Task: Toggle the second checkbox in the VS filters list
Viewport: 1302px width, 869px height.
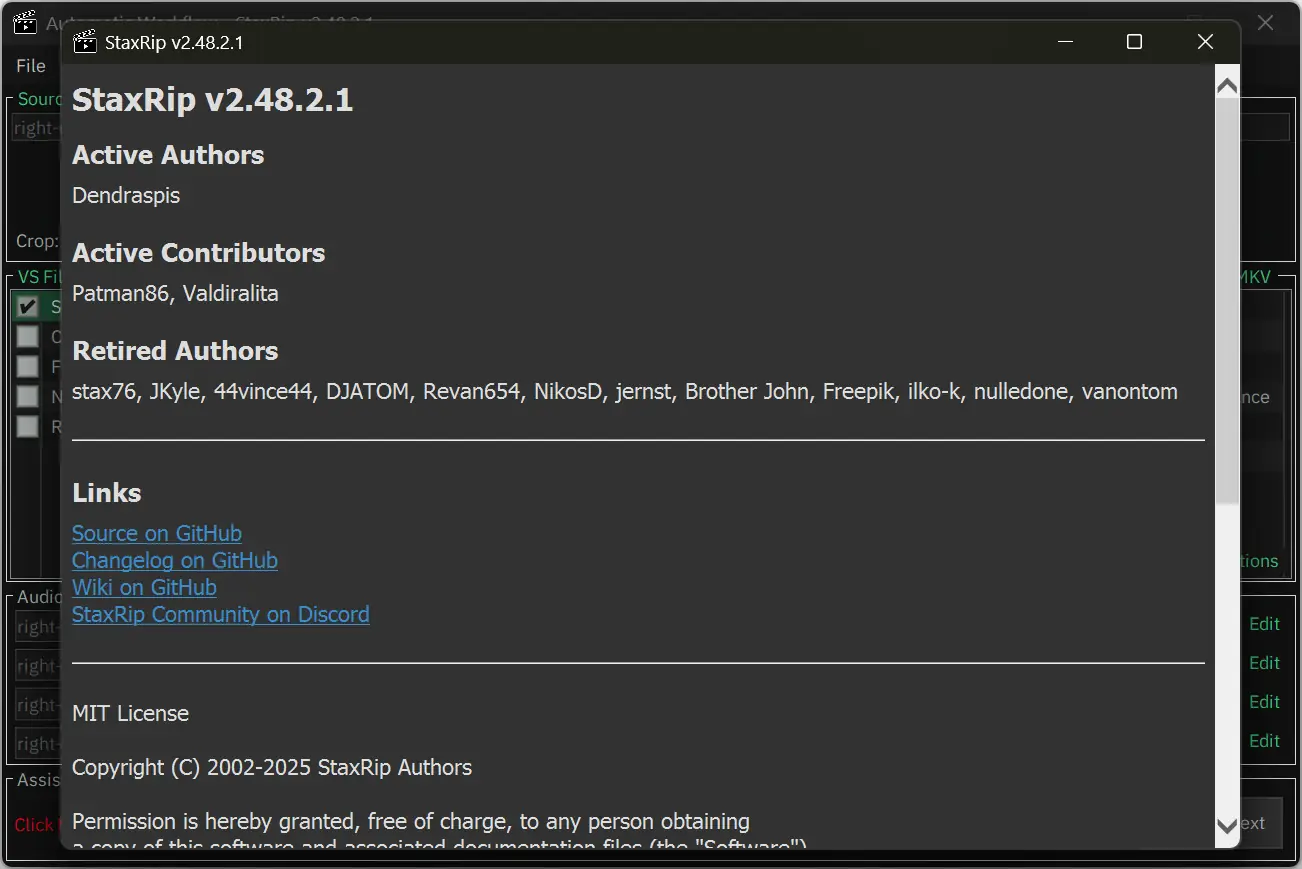Action: pyautogui.click(x=28, y=337)
